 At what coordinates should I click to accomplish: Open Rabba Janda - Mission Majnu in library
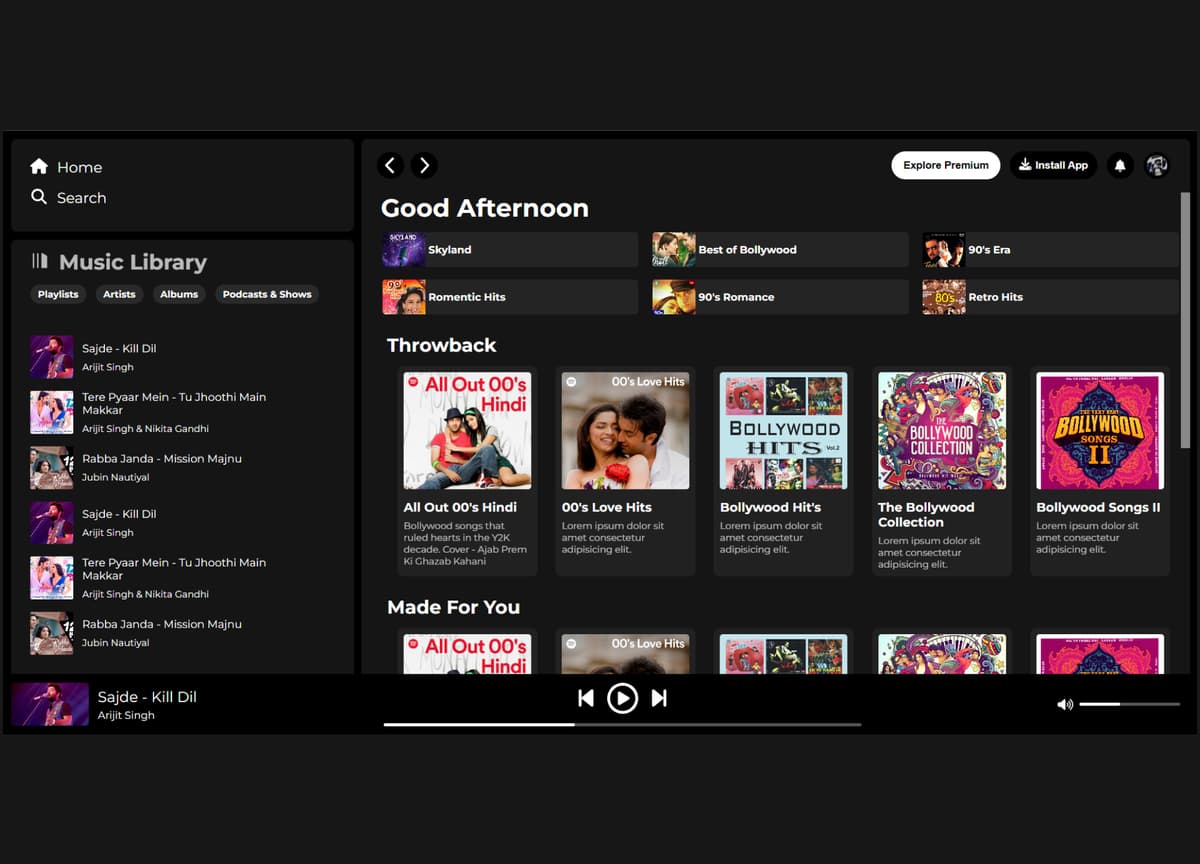[161, 459]
